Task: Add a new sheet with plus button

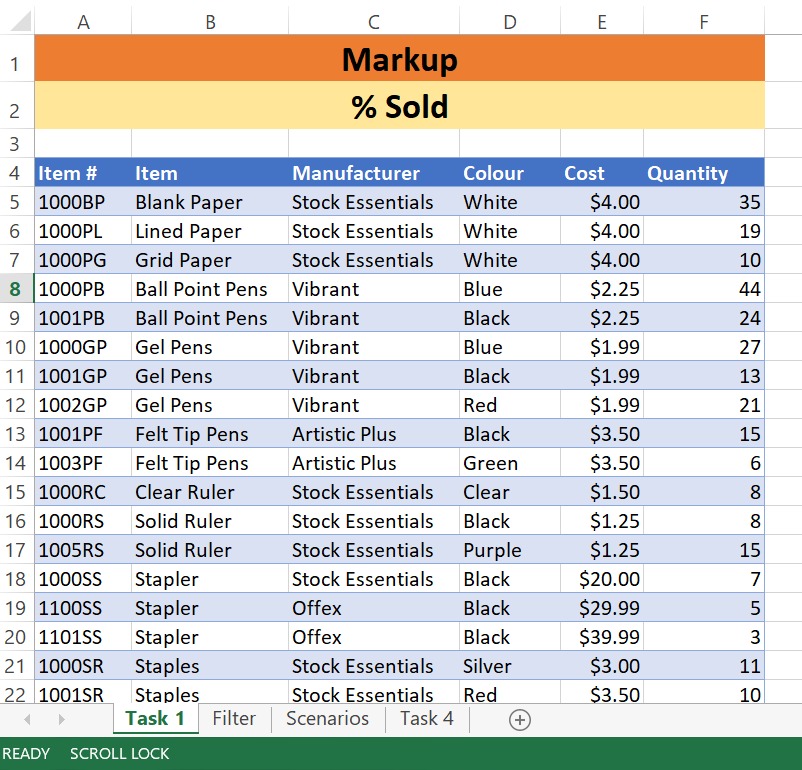Action: pyautogui.click(x=519, y=720)
